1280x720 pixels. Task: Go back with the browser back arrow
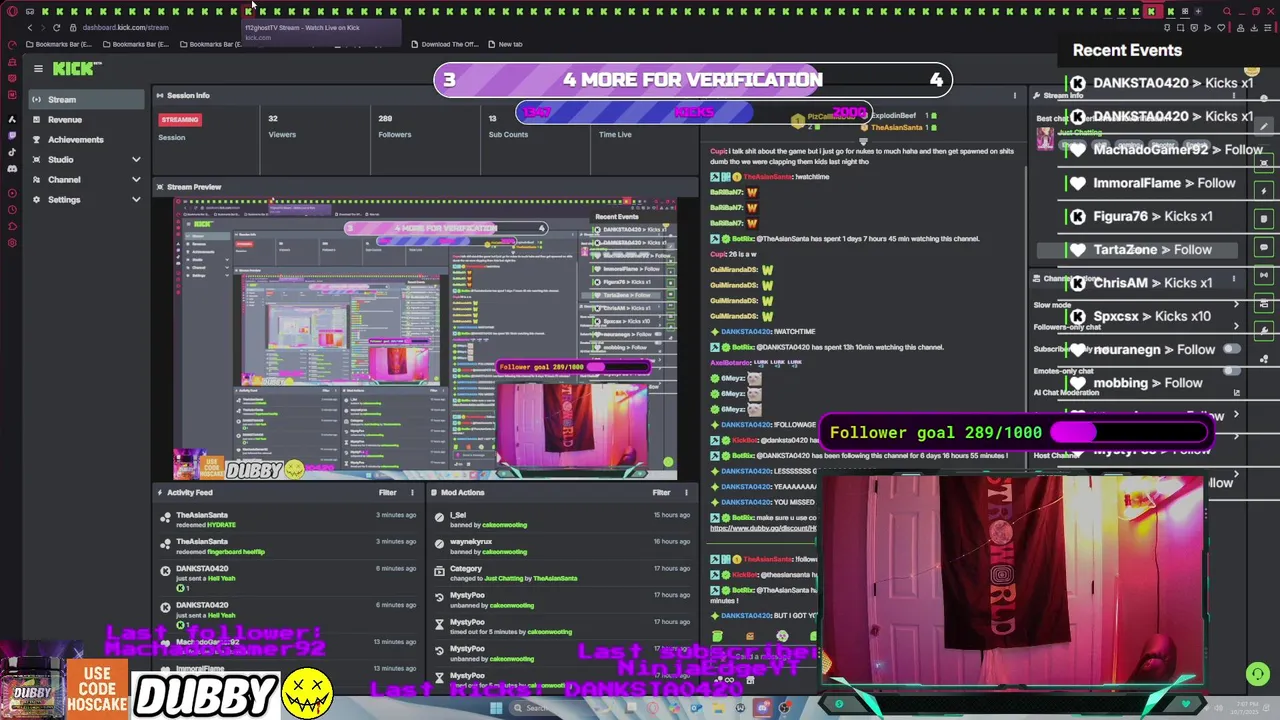tap(29, 28)
